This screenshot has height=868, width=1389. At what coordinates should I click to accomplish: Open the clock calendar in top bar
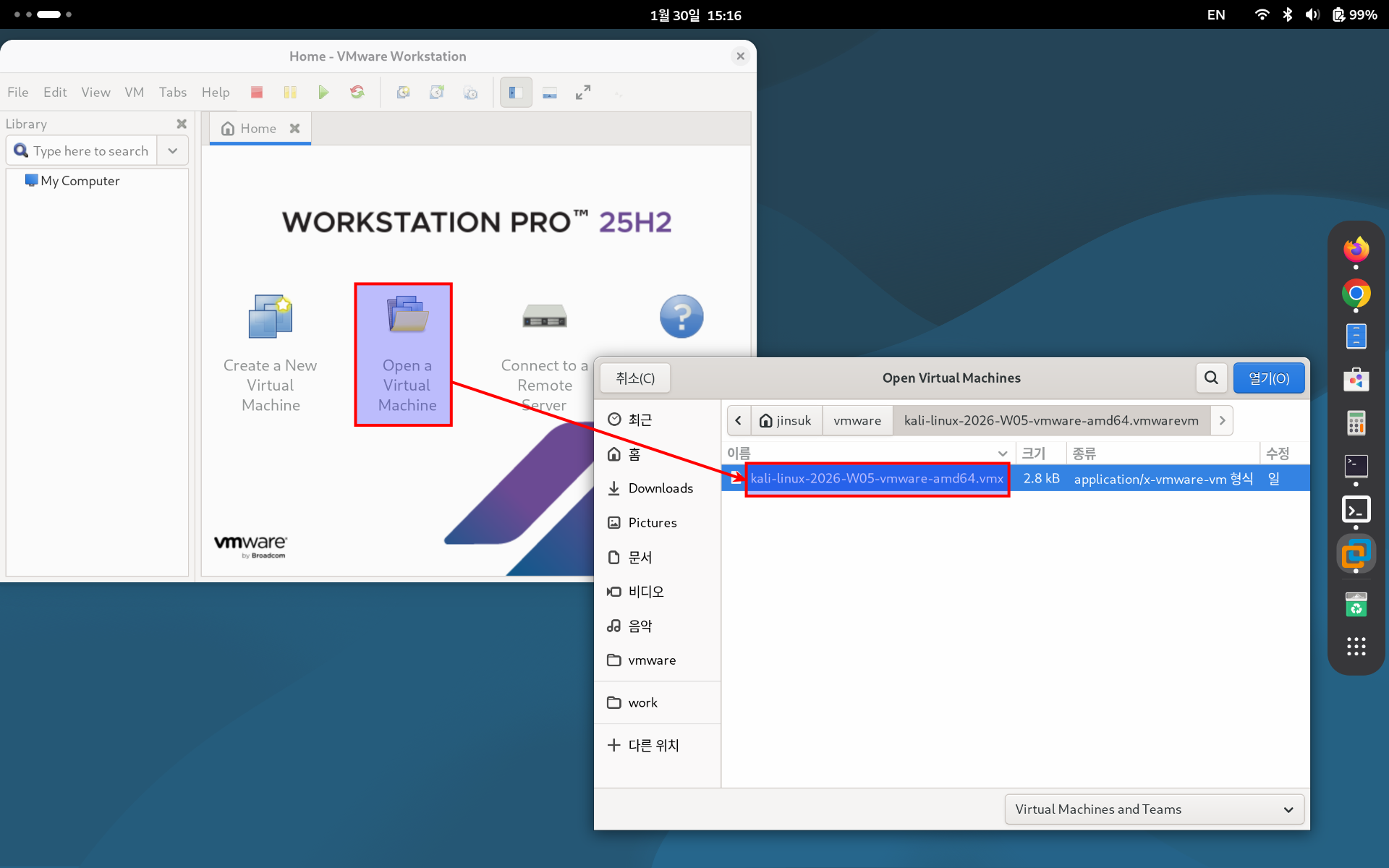[695, 14]
